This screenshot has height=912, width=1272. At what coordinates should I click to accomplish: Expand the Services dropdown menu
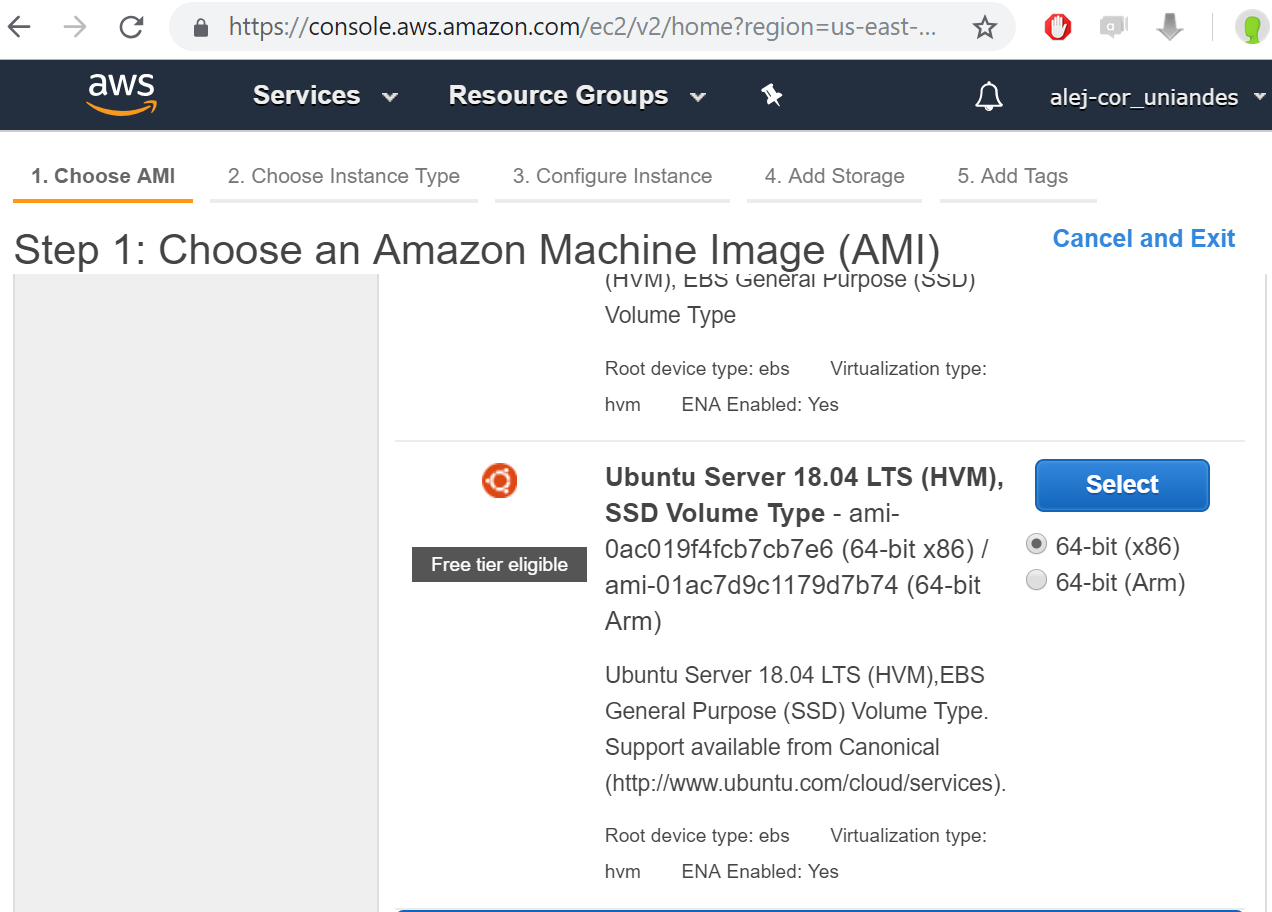(x=325, y=95)
